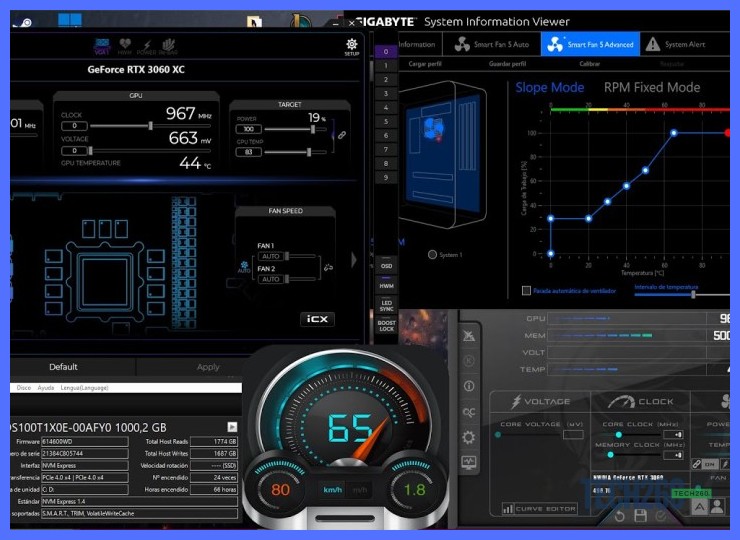
Task: Select profile slot 1
Action: (x=386, y=66)
